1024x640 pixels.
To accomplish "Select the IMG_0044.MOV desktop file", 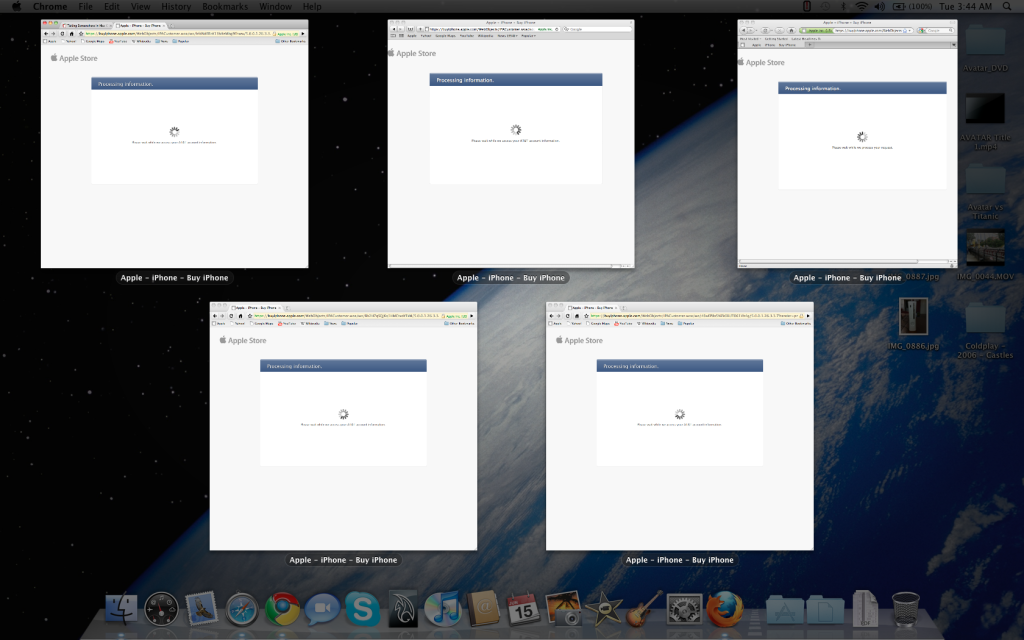I will (x=985, y=255).
